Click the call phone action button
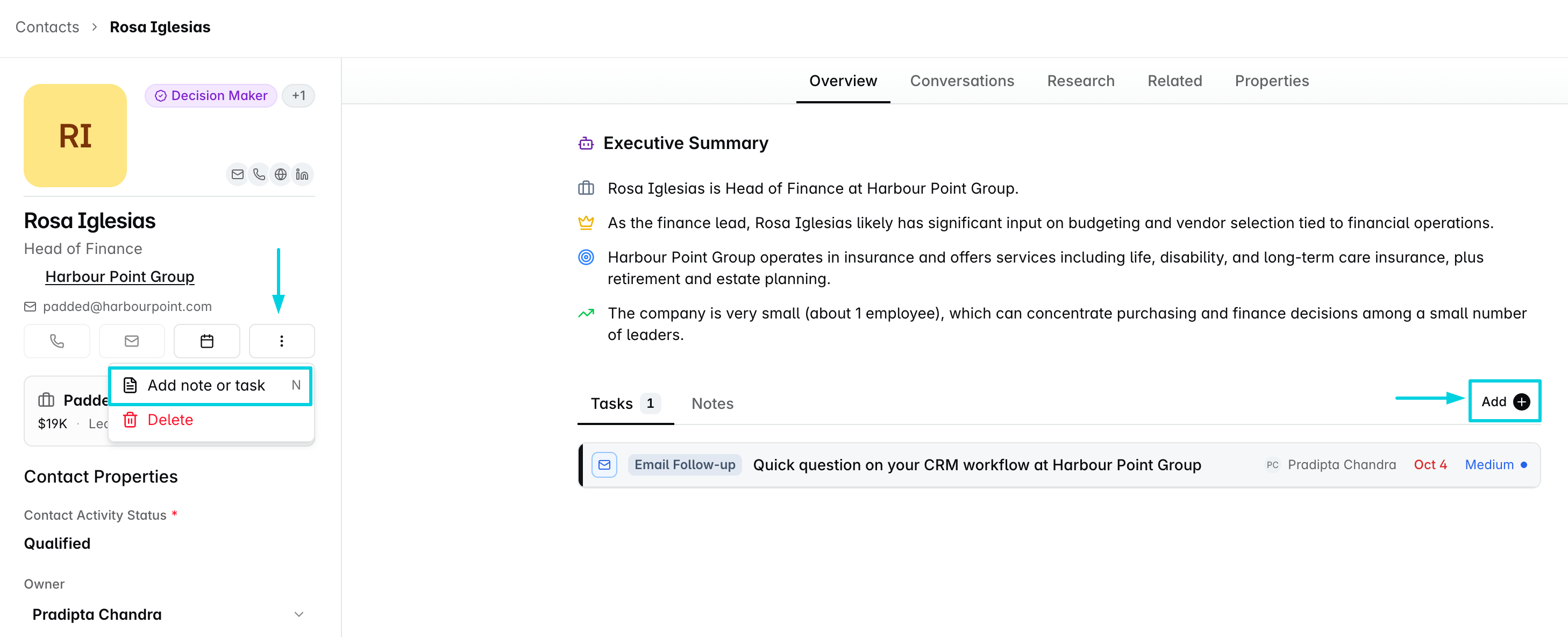Viewport: 1568px width, 637px height. pos(56,341)
